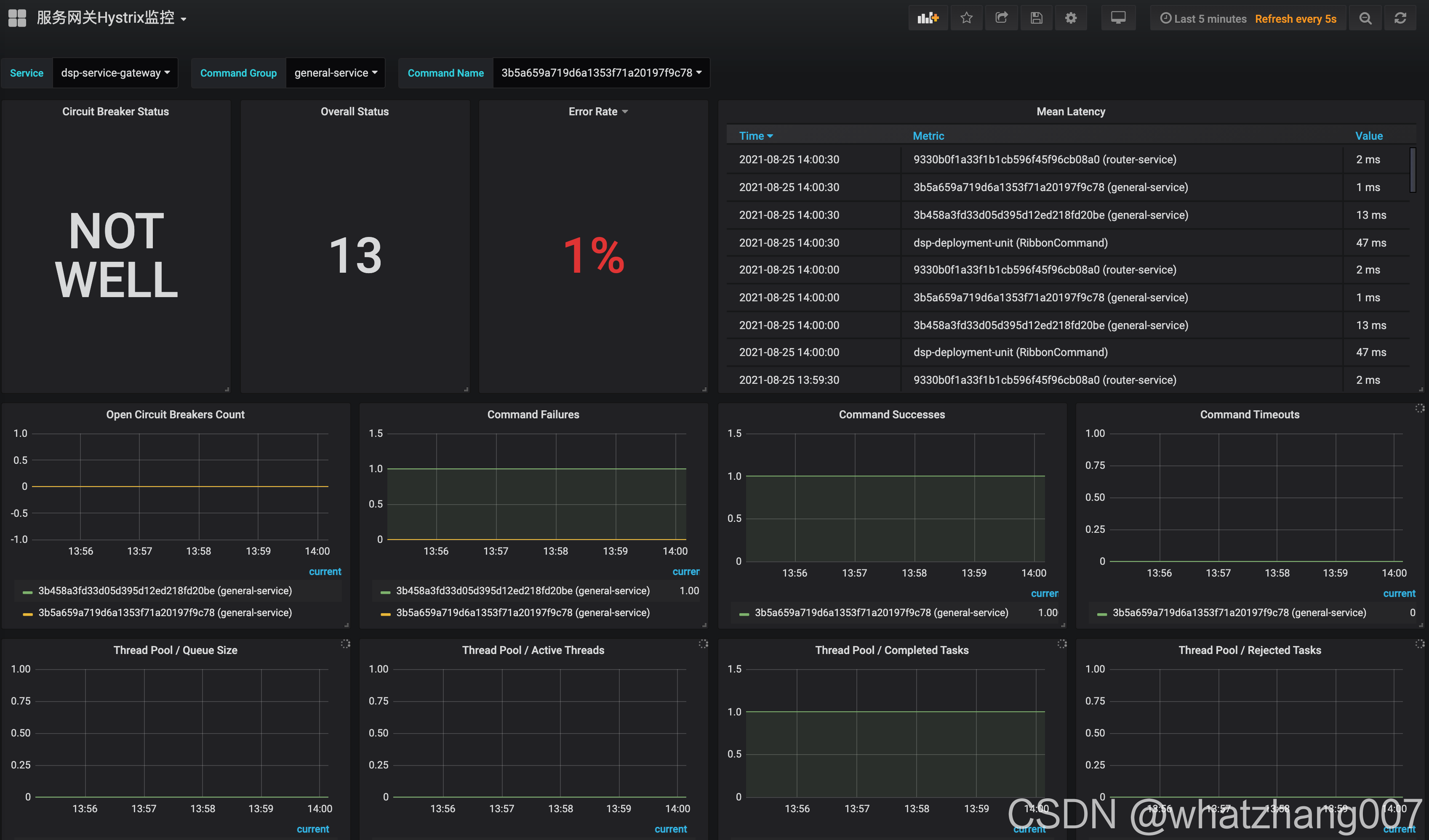The width and height of the screenshot is (1429, 840).
Task: Toggle 3b5a659a series in Command Timeouts legend
Action: point(1239,613)
